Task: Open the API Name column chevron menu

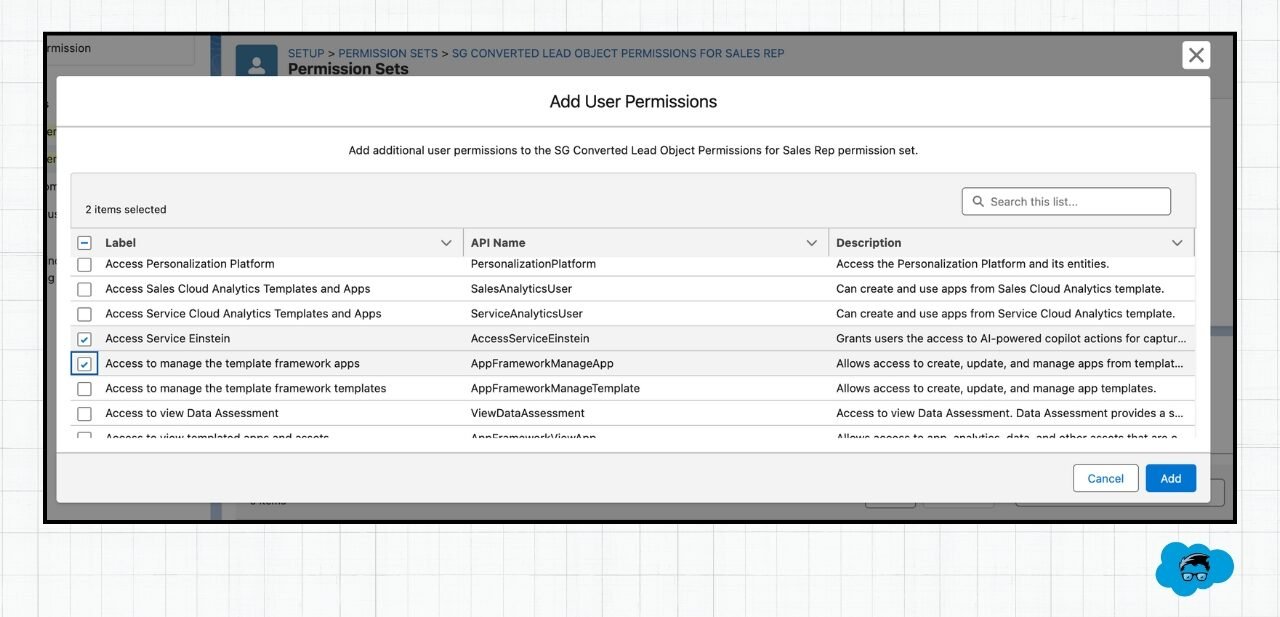Action: tap(812, 243)
